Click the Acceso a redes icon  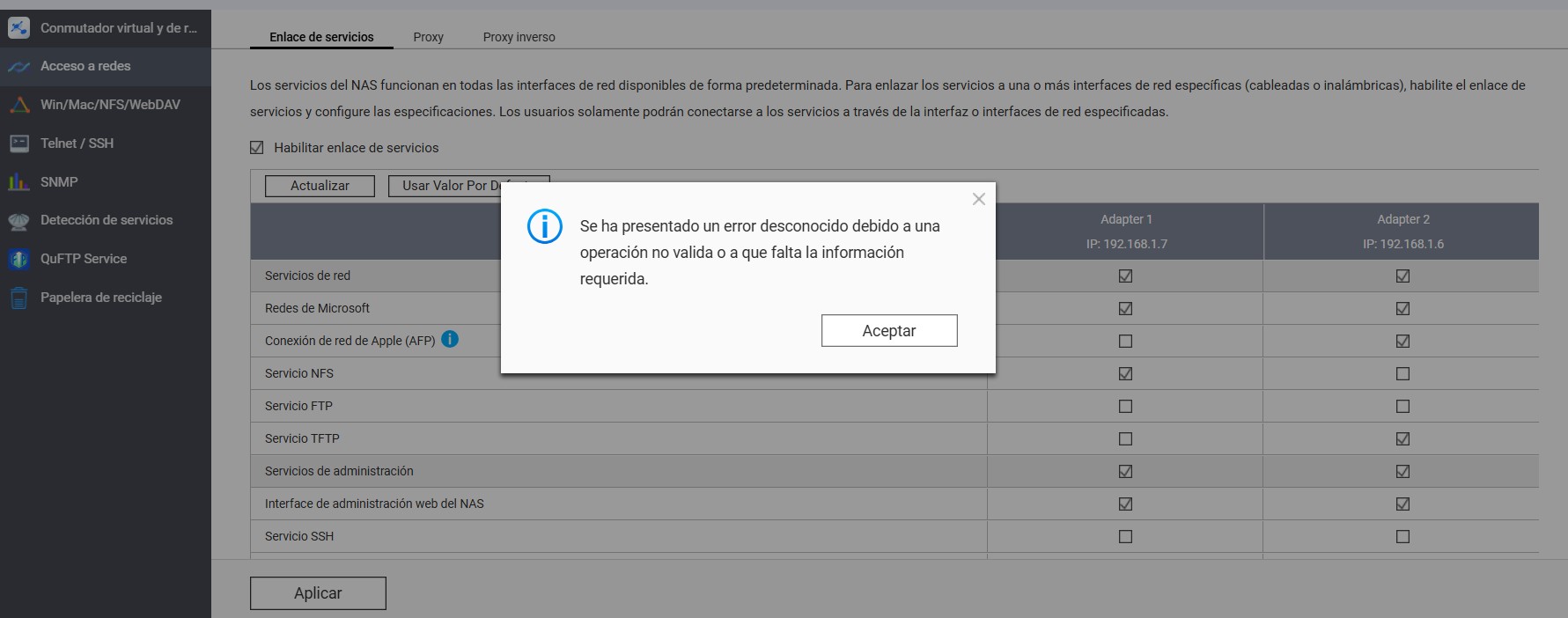point(18,66)
